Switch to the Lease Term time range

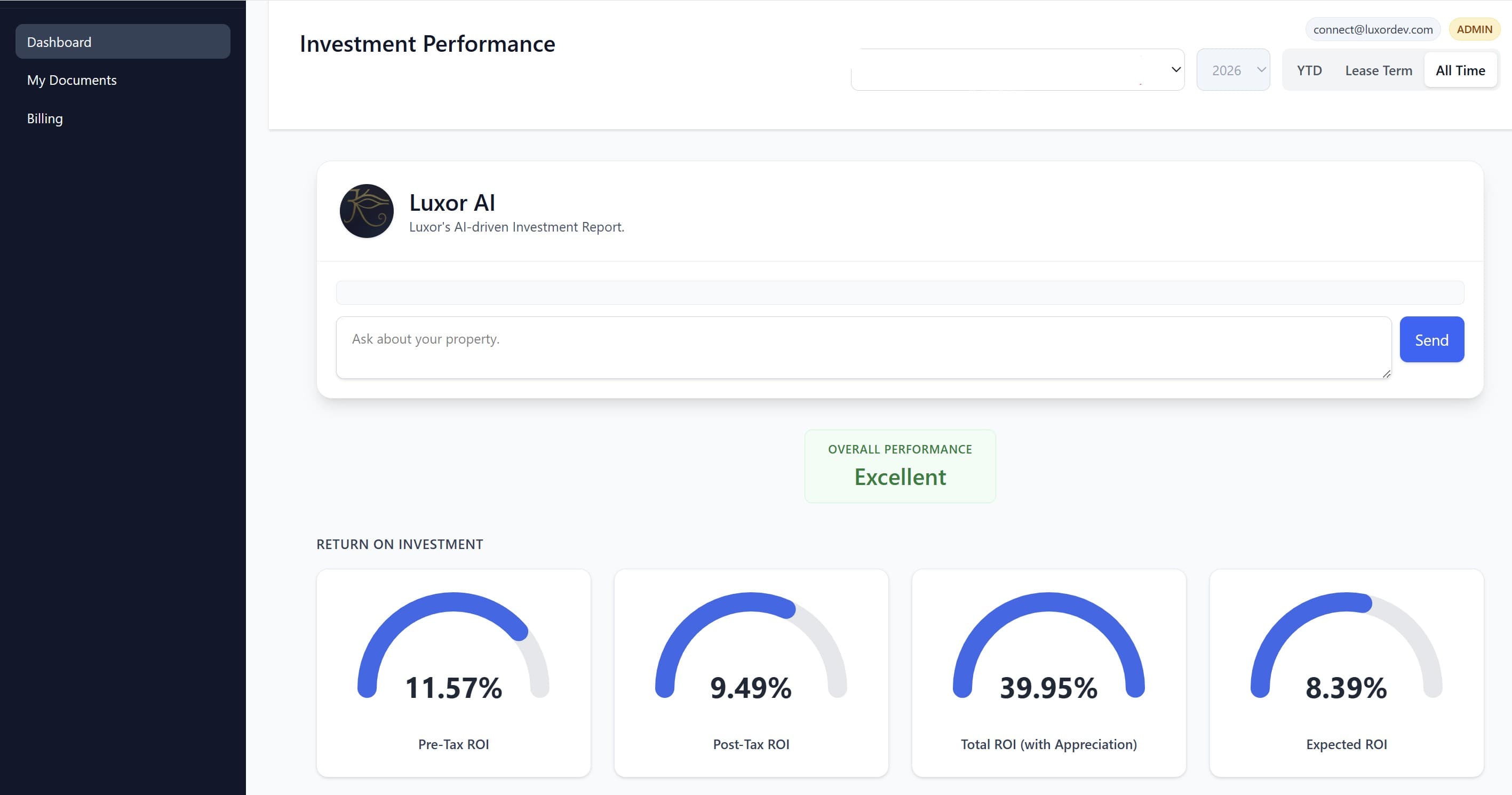point(1378,70)
